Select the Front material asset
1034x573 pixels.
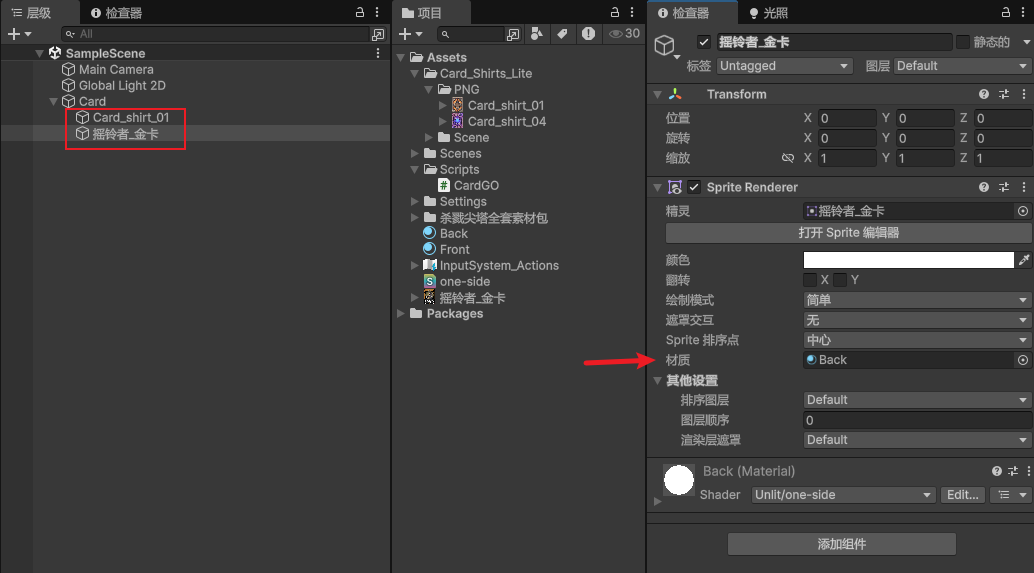[x=454, y=250]
